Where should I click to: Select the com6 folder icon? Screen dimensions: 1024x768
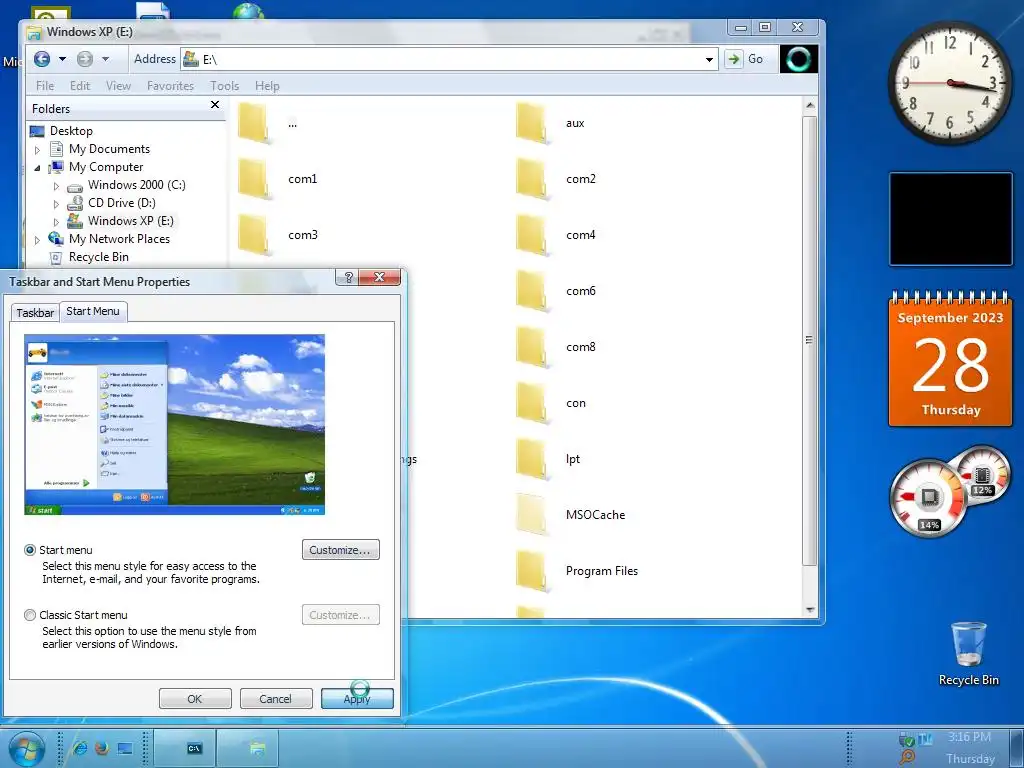pos(532,291)
